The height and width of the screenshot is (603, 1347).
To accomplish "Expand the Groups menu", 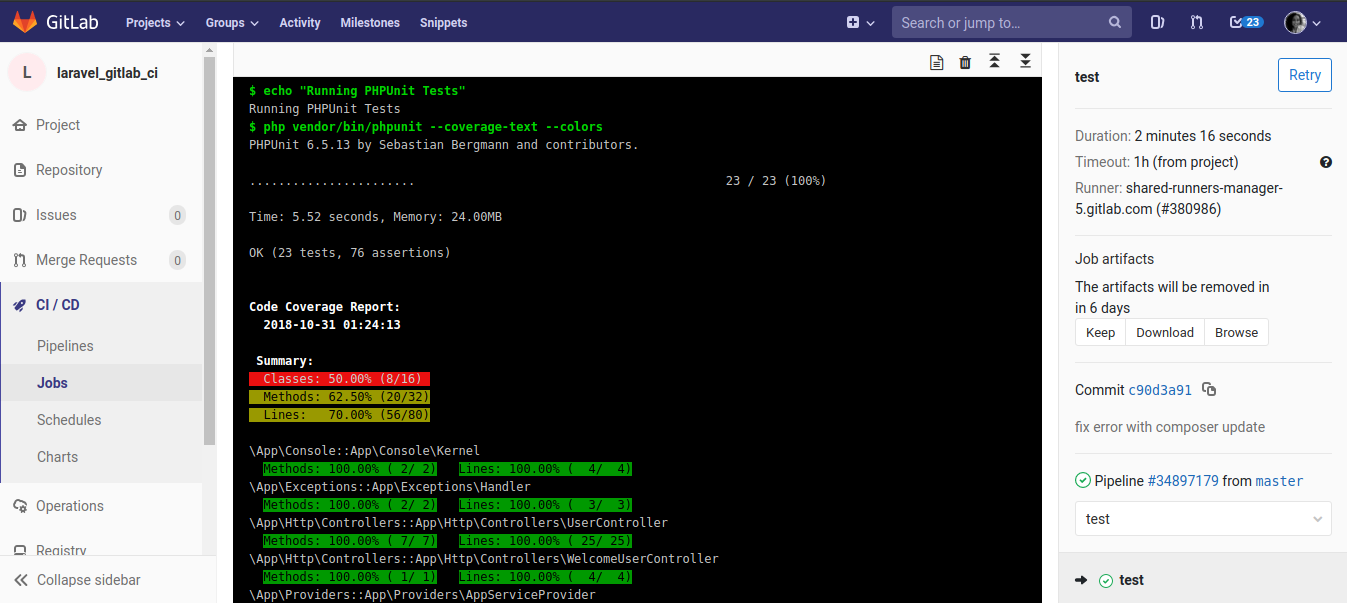I will pos(231,21).
